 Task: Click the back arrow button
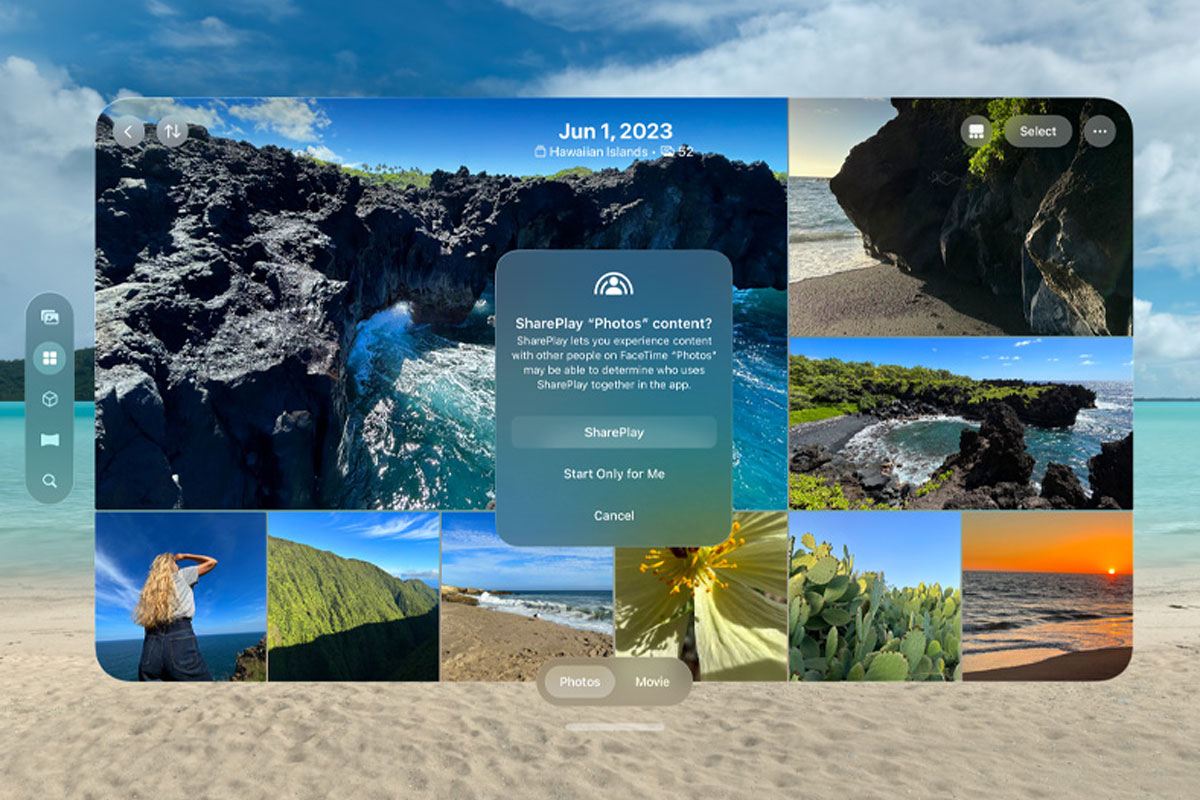tap(128, 131)
